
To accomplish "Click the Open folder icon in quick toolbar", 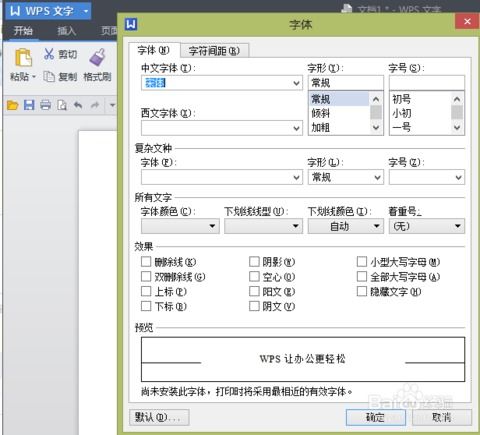I will (x=13, y=105).
